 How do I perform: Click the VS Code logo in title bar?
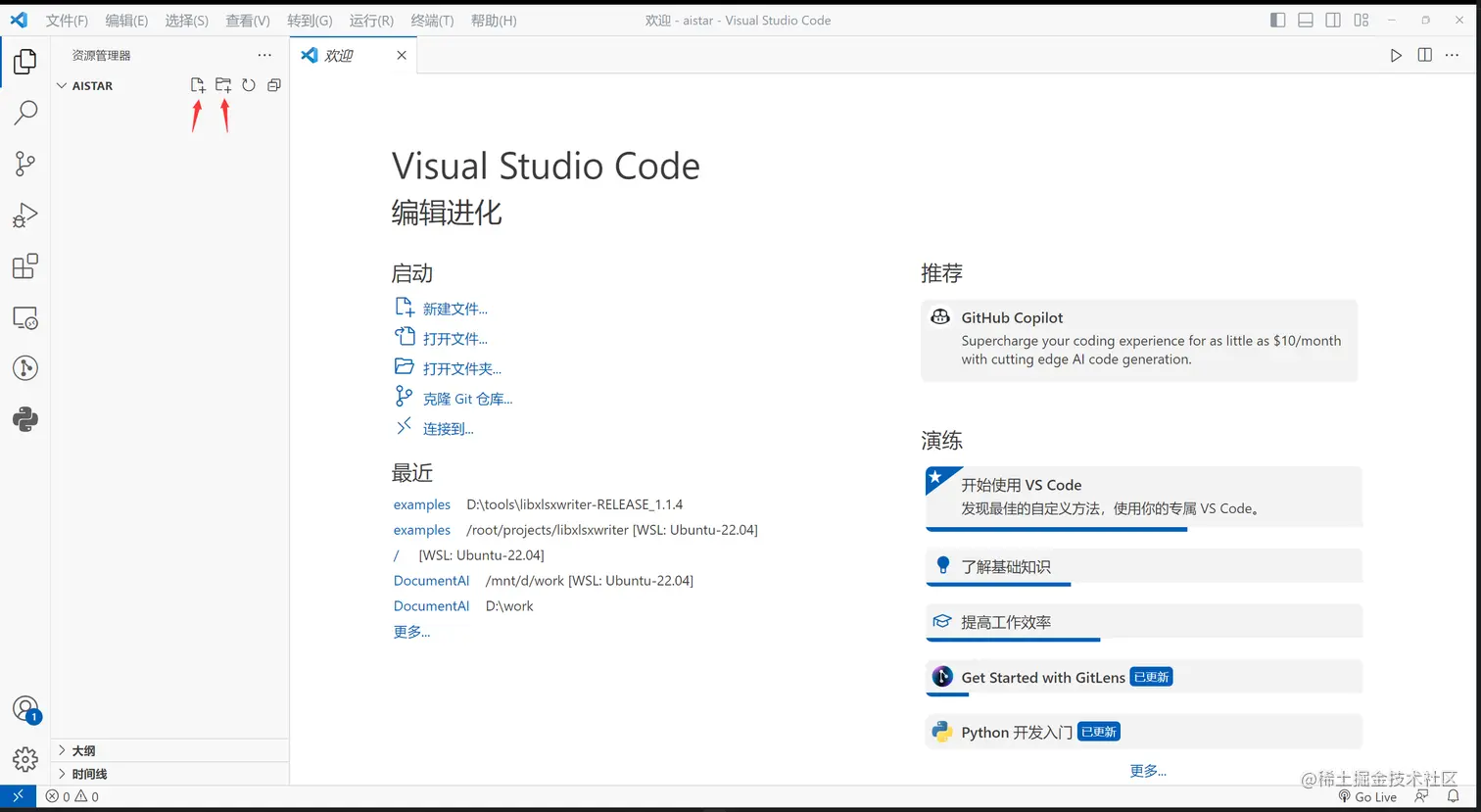(x=19, y=20)
